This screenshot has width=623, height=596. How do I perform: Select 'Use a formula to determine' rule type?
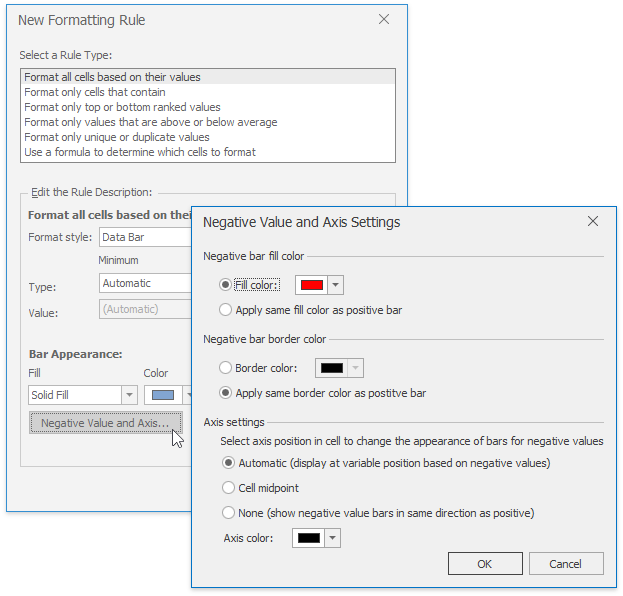point(140,152)
